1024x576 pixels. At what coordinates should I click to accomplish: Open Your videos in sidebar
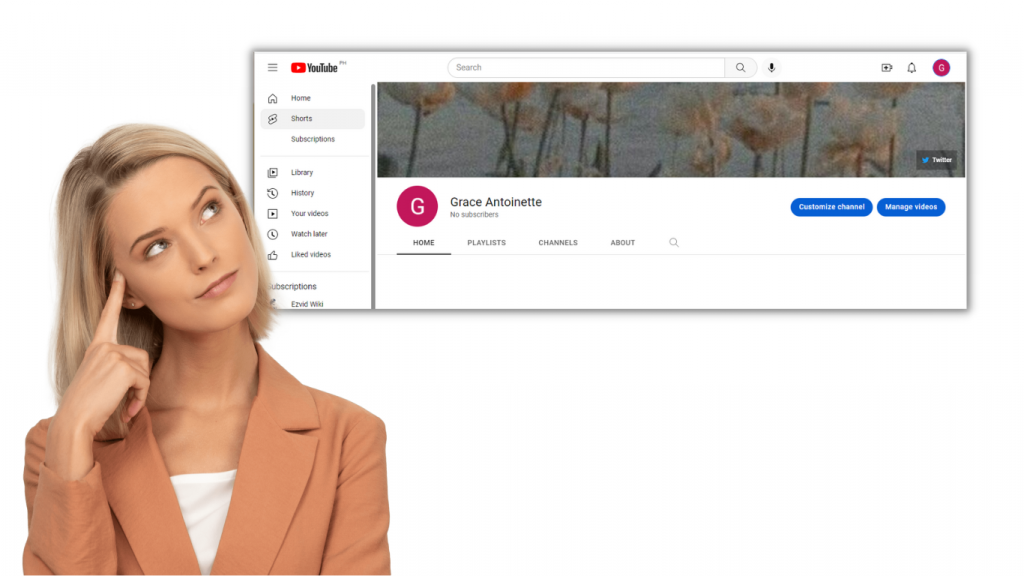tap(312, 214)
